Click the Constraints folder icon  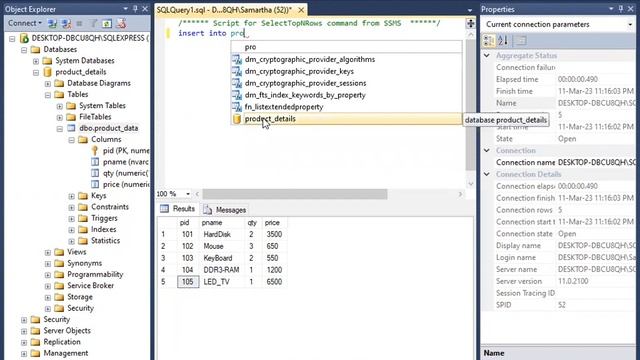83,207
